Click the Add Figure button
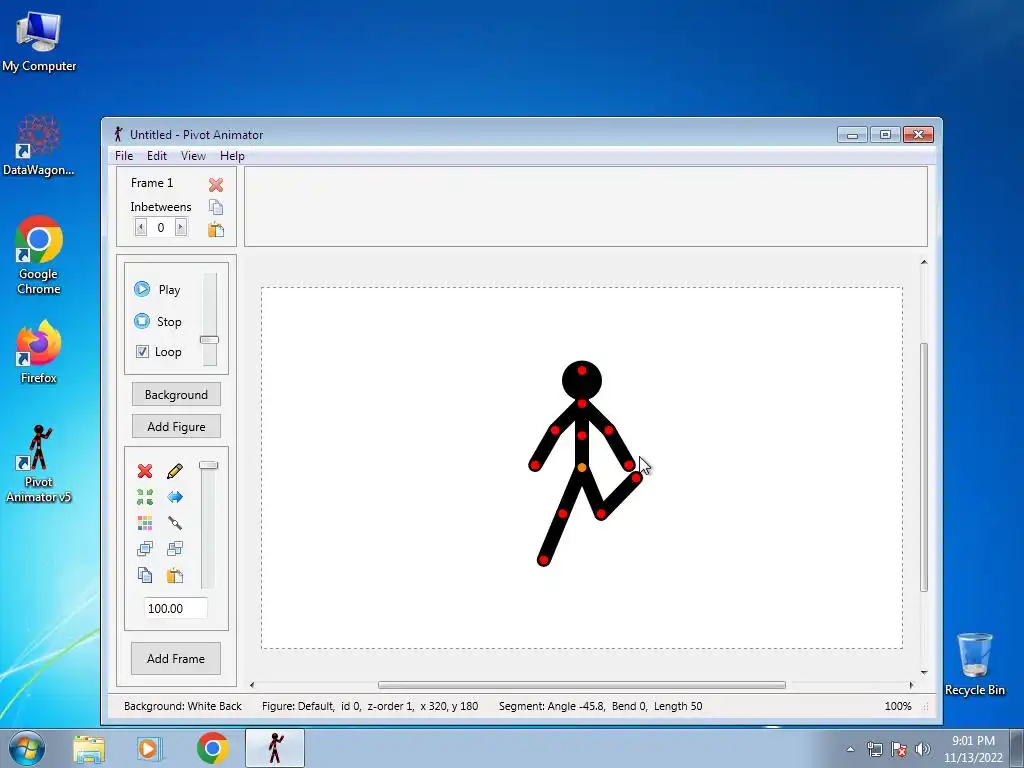Image resolution: width=1024 pixels, height=768 pixels. pyautogui.click(x=176, y=426)
